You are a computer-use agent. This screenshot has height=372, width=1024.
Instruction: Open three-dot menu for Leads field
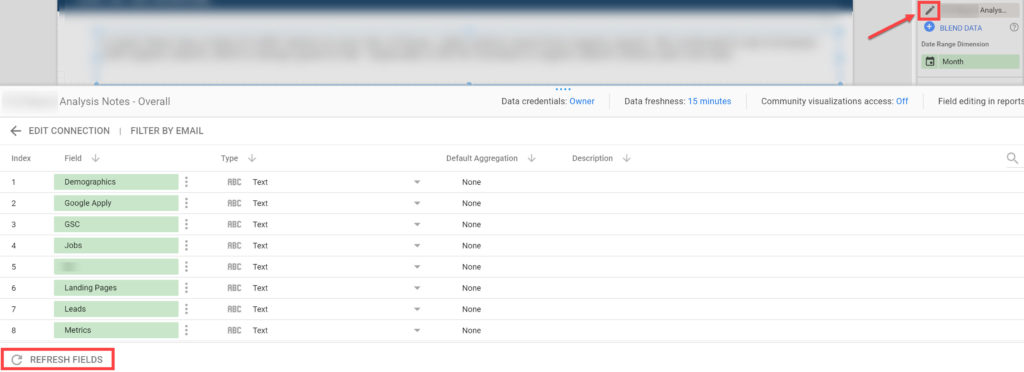(x=186, y=309)
